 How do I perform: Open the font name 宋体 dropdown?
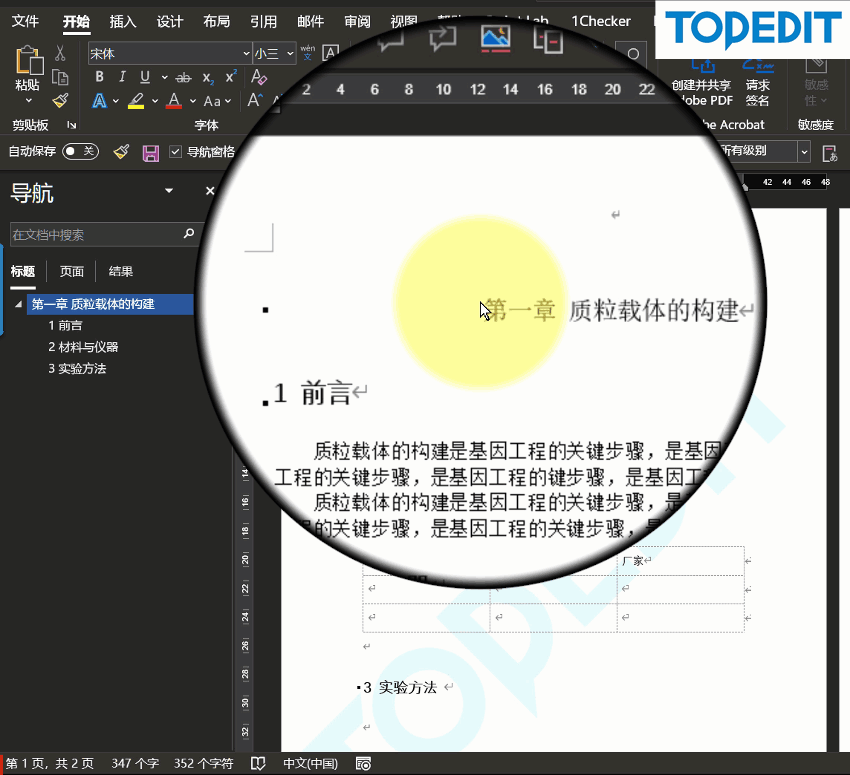point(246,54)
